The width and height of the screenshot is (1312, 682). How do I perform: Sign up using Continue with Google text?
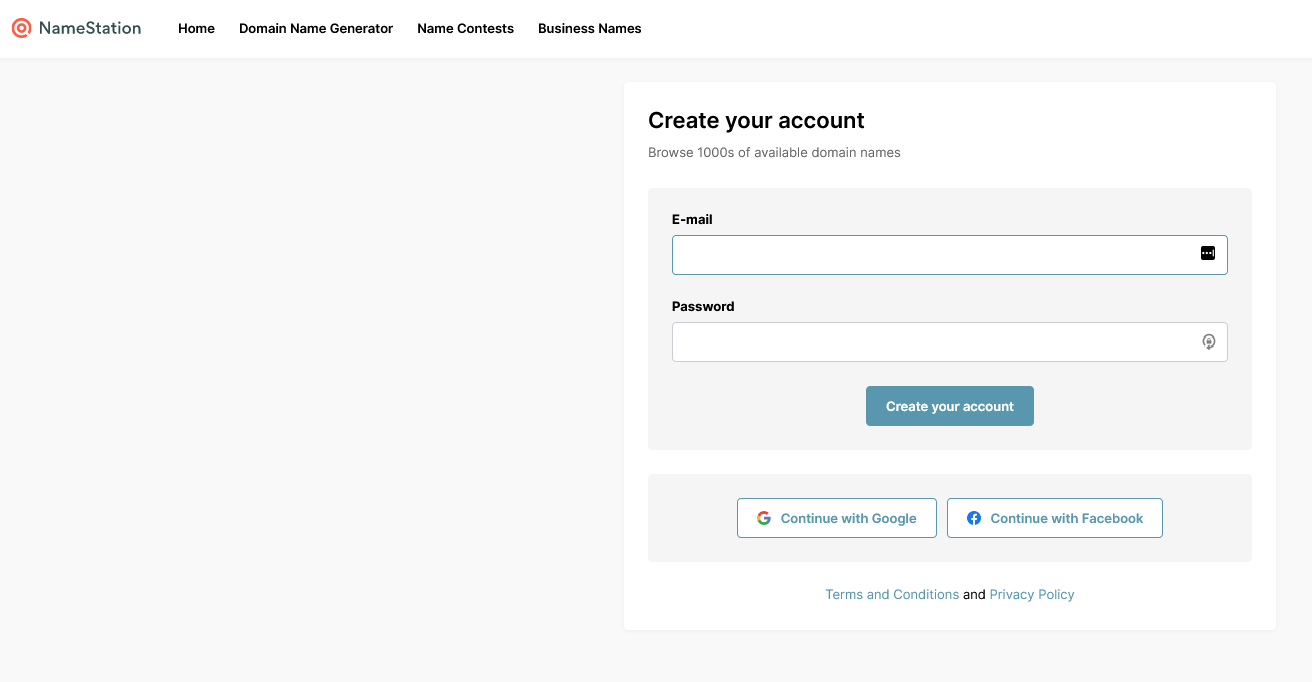click(848, 518)
